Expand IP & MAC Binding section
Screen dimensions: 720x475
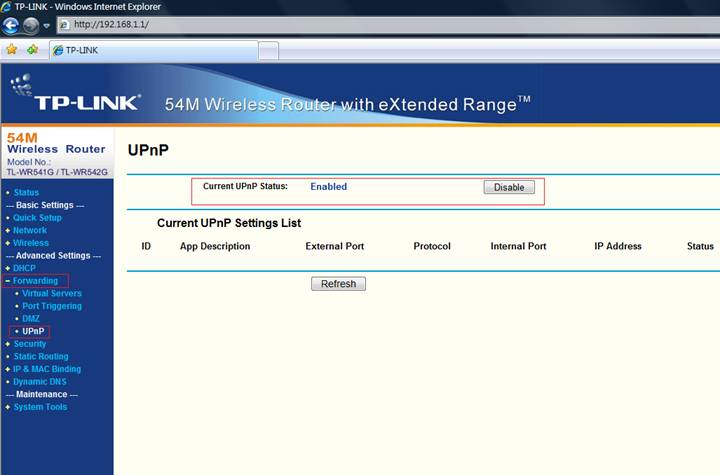(47, 369)
